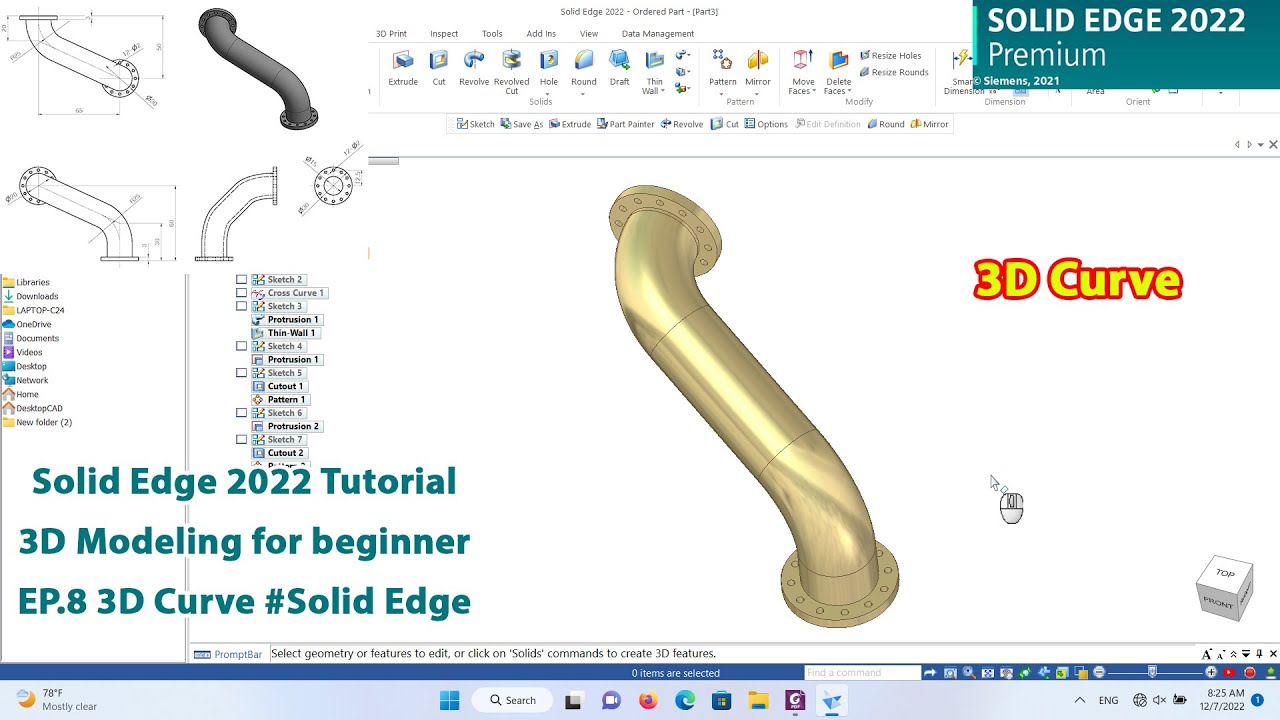
Task: Toggle the Sketch 2 checkbox
Action: 241,280
